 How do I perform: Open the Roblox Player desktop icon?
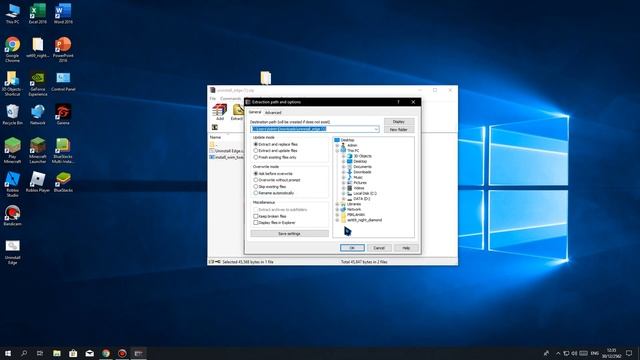(x=38, y=182)
